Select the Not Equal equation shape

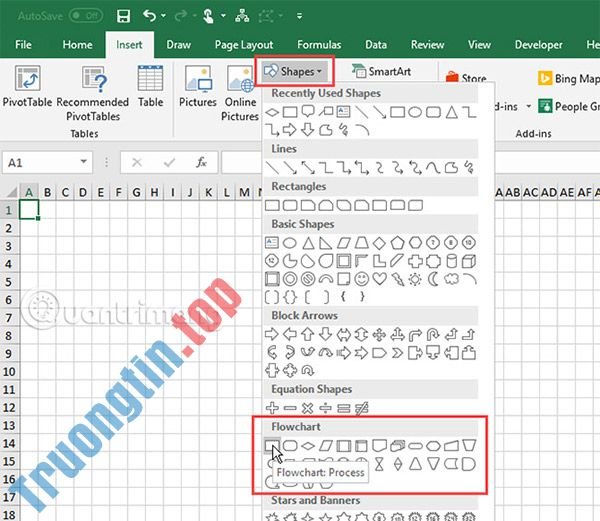point(361,408)
